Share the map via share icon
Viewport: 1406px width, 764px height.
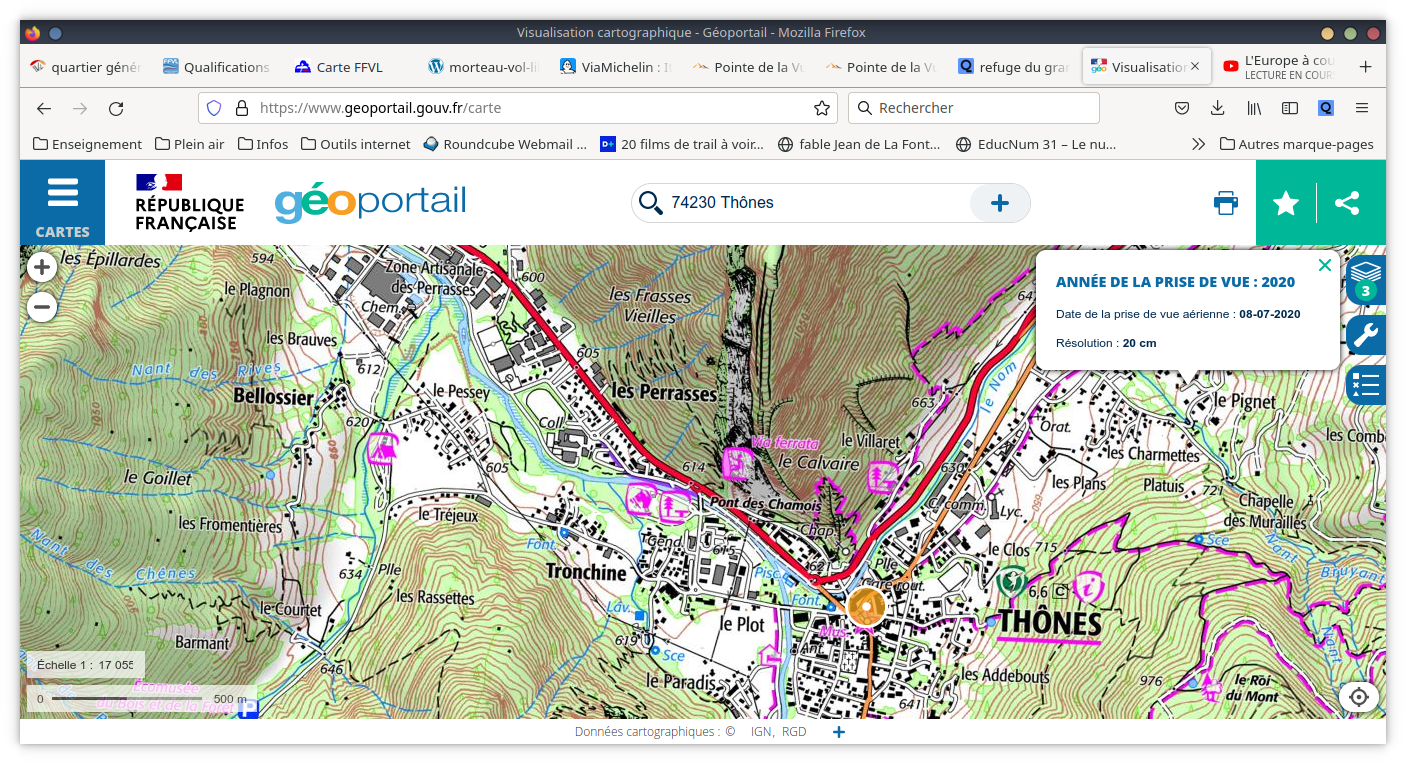coord(1347,203)
